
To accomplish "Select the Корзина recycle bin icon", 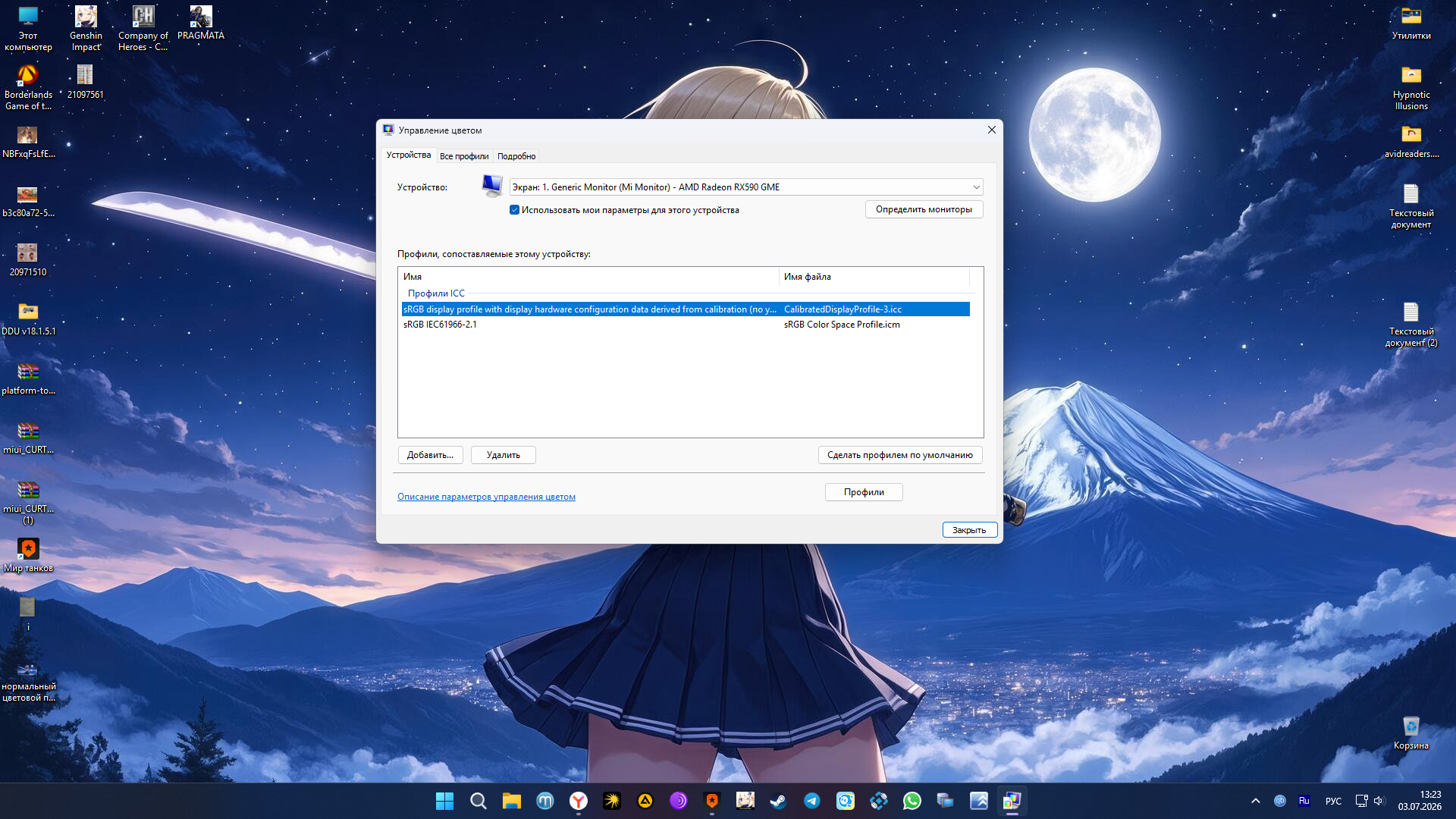I will tap(1410, 733).
